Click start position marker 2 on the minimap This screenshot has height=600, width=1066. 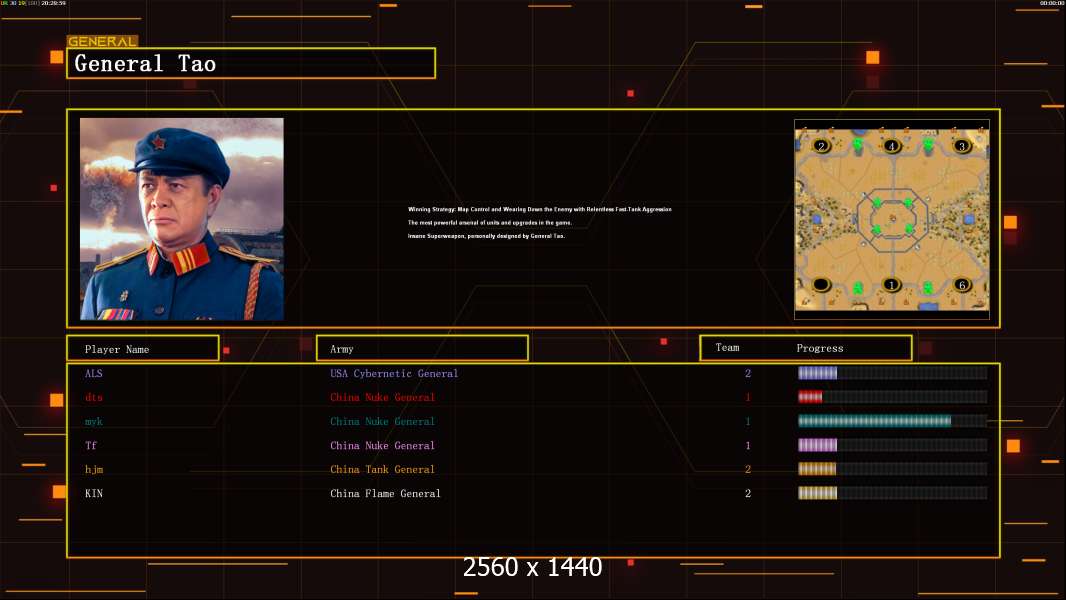click(821, 146)
